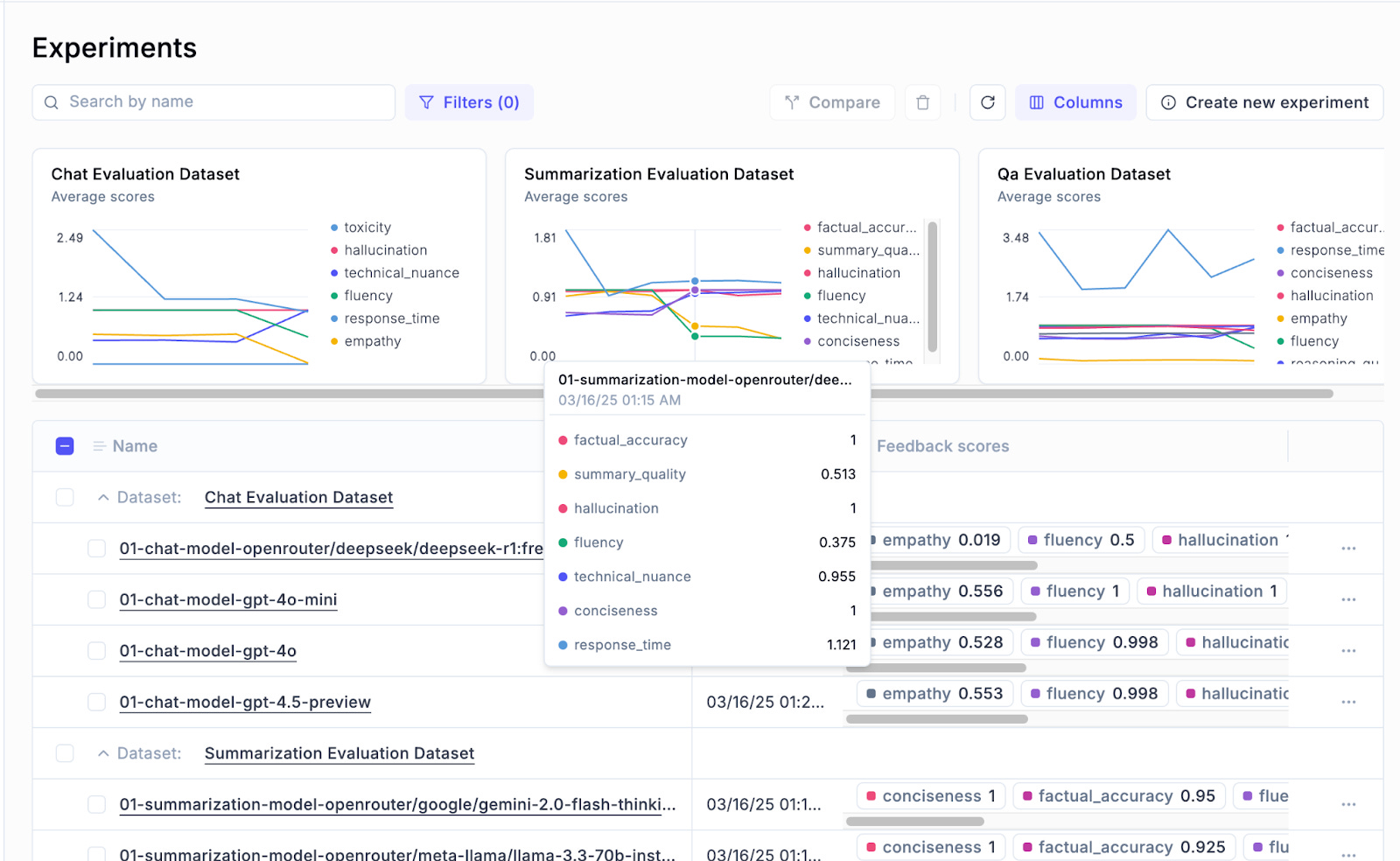The height and width of the screenshot is (861, 1400).
Task: Open row menu for 01-chat-model-gpt-4o
Action: (x=1348, y=651)
